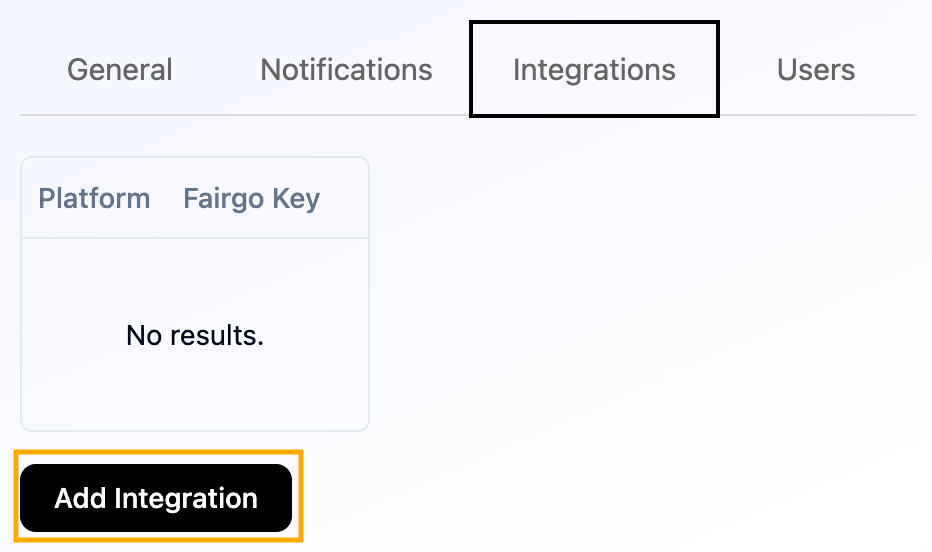
Task: Add a new integration
Action: click(156, 498)
